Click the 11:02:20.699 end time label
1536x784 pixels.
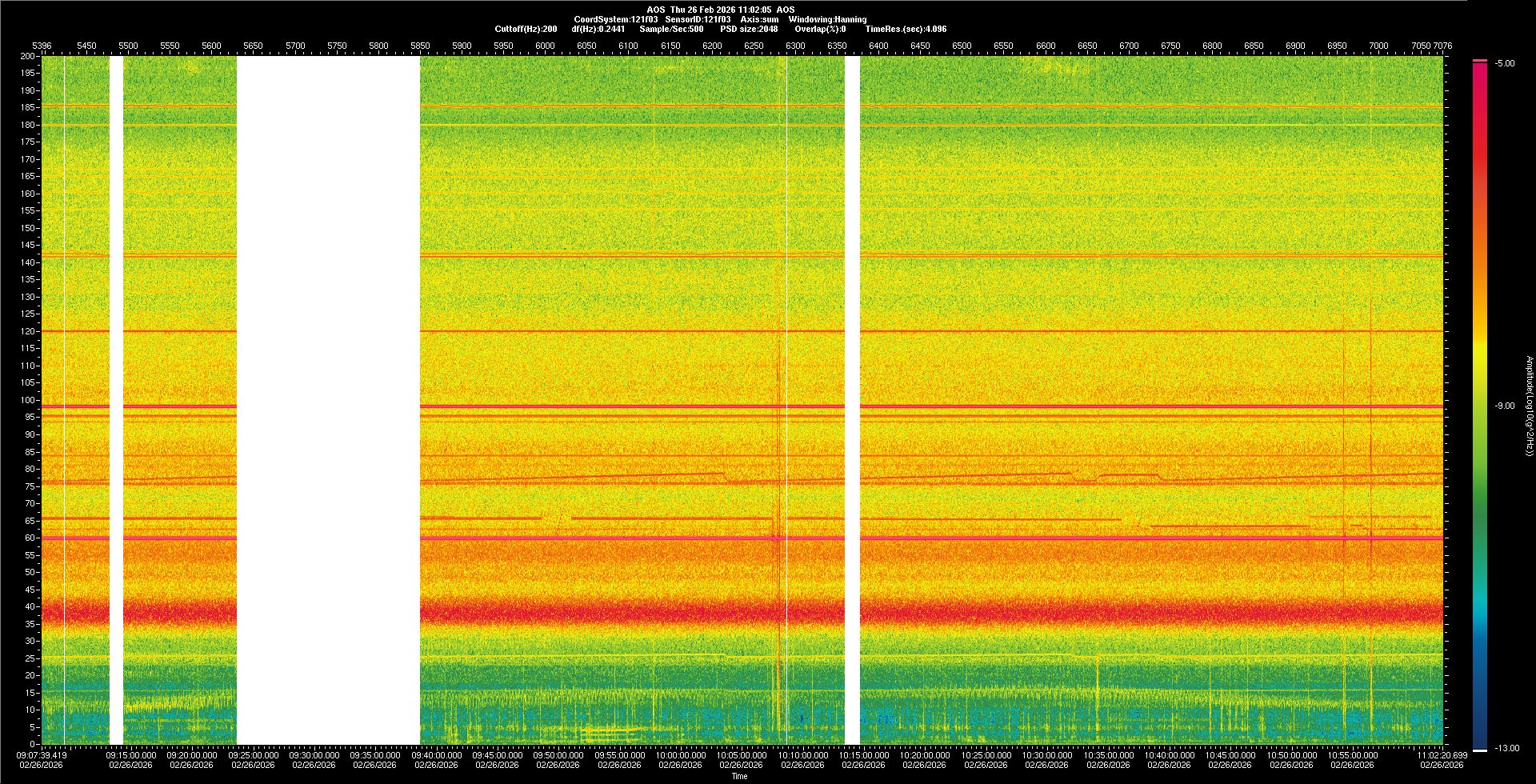pyautogui.click(x=1442, y=755)
